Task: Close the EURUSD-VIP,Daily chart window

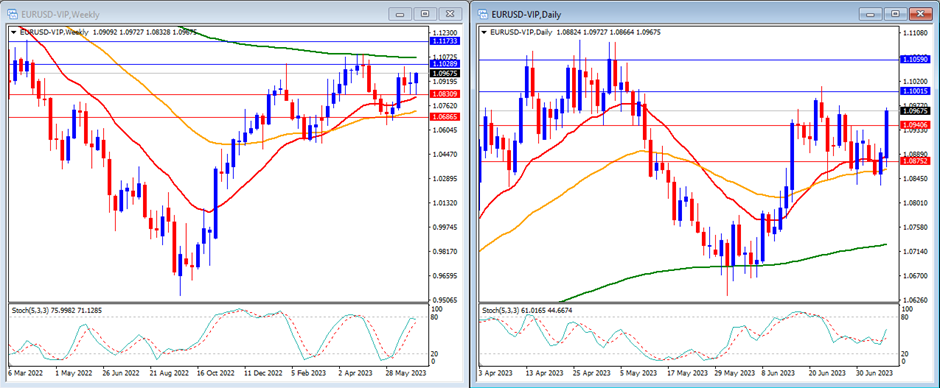Action: pyautogui.click(x=921, y=14)
